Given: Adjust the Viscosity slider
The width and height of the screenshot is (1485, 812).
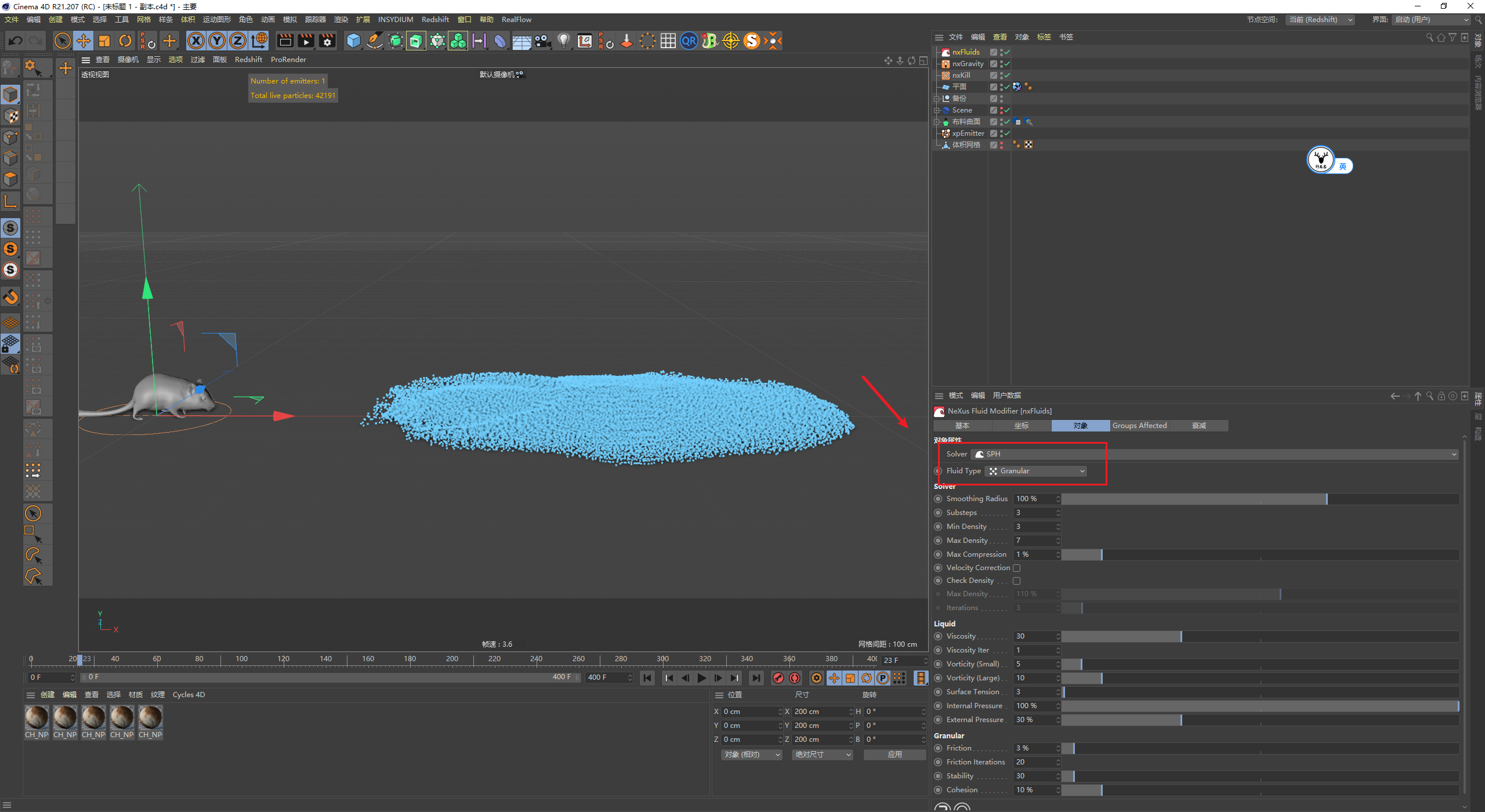Looking at the screenshot, I should click(x=1180, y=637).
